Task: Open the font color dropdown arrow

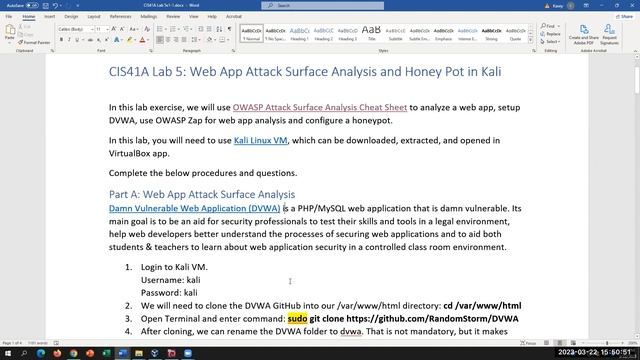Action: 147,40
